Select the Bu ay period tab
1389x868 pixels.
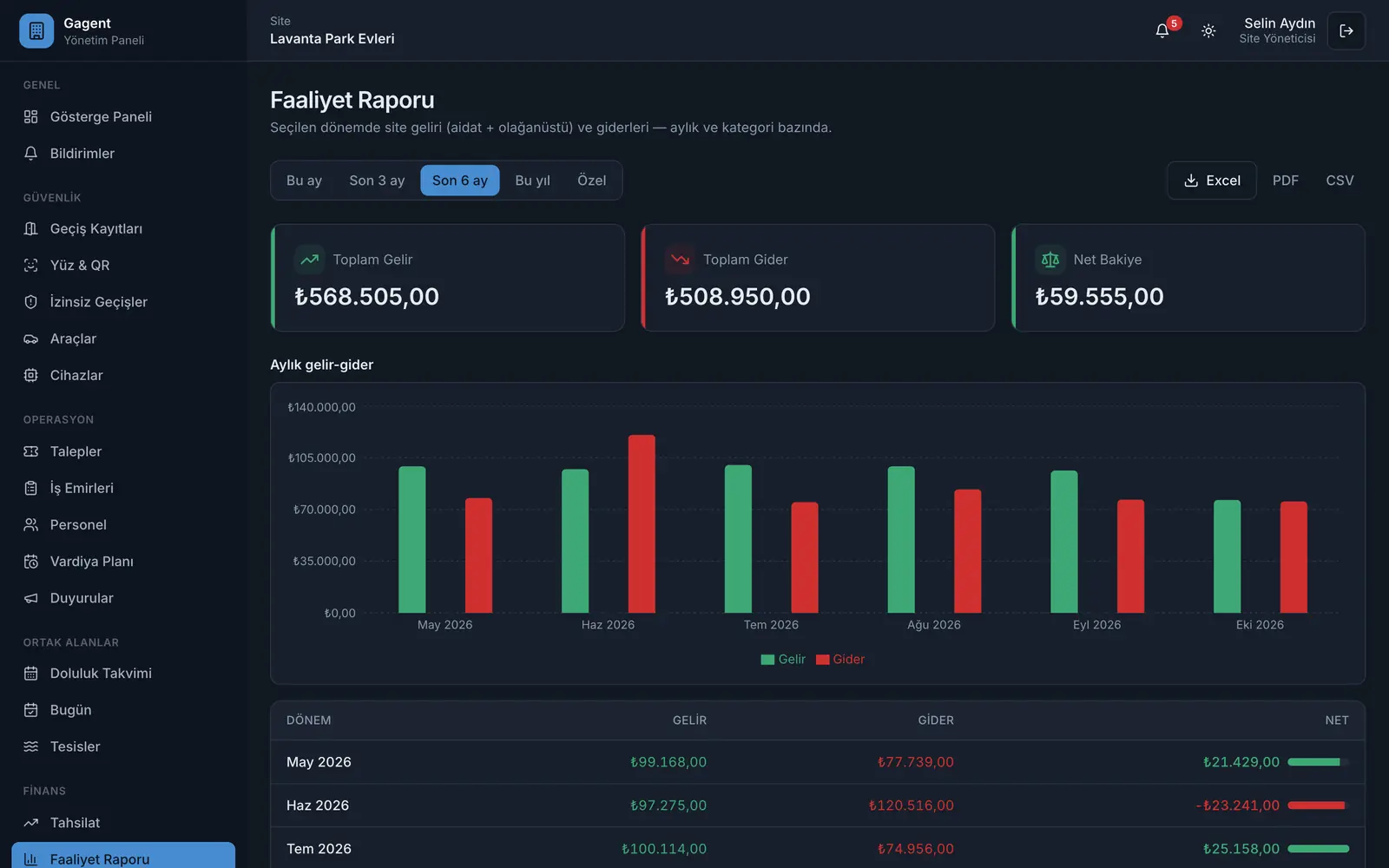[304, 181]
